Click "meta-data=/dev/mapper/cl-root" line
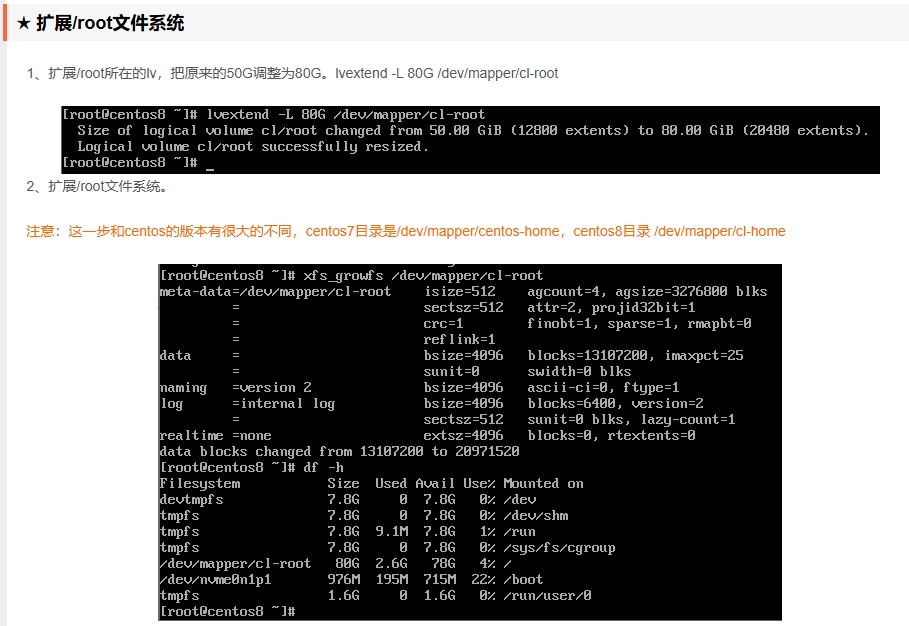Viewport: 909px width, 626px height. (463, 292)
